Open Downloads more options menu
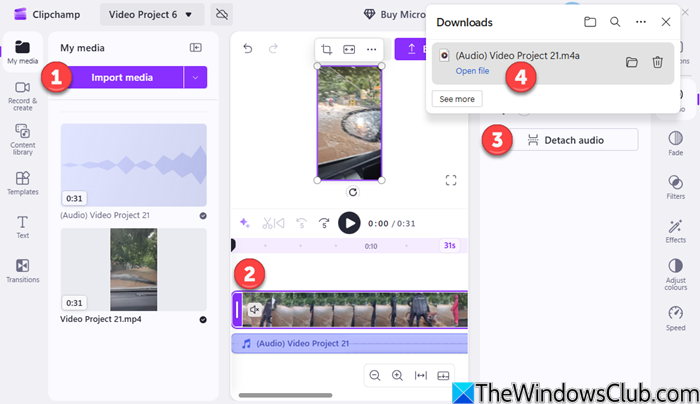700x404 pixels. coord(641,22)
